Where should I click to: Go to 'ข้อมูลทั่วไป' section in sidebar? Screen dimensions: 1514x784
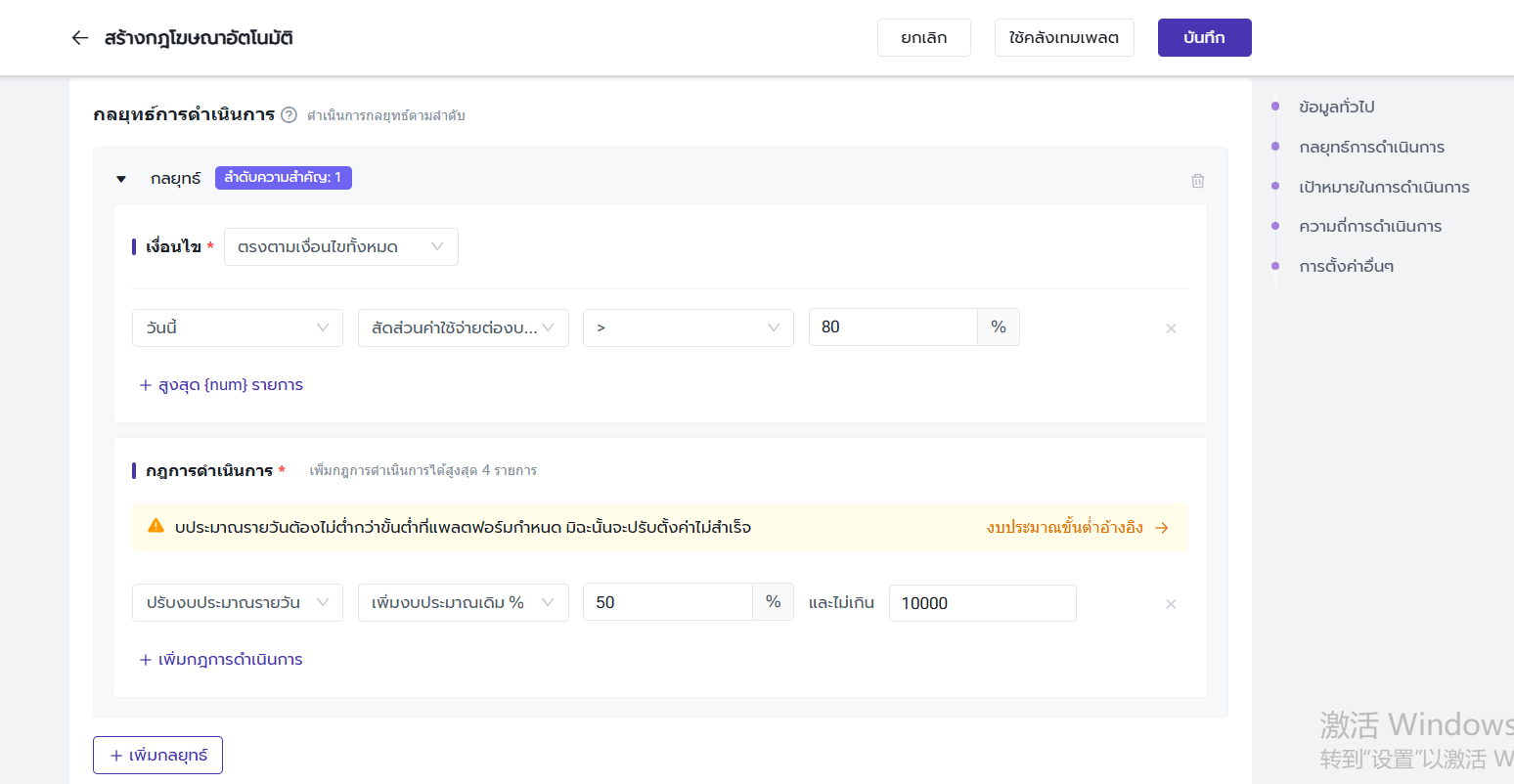point(1336,107)
